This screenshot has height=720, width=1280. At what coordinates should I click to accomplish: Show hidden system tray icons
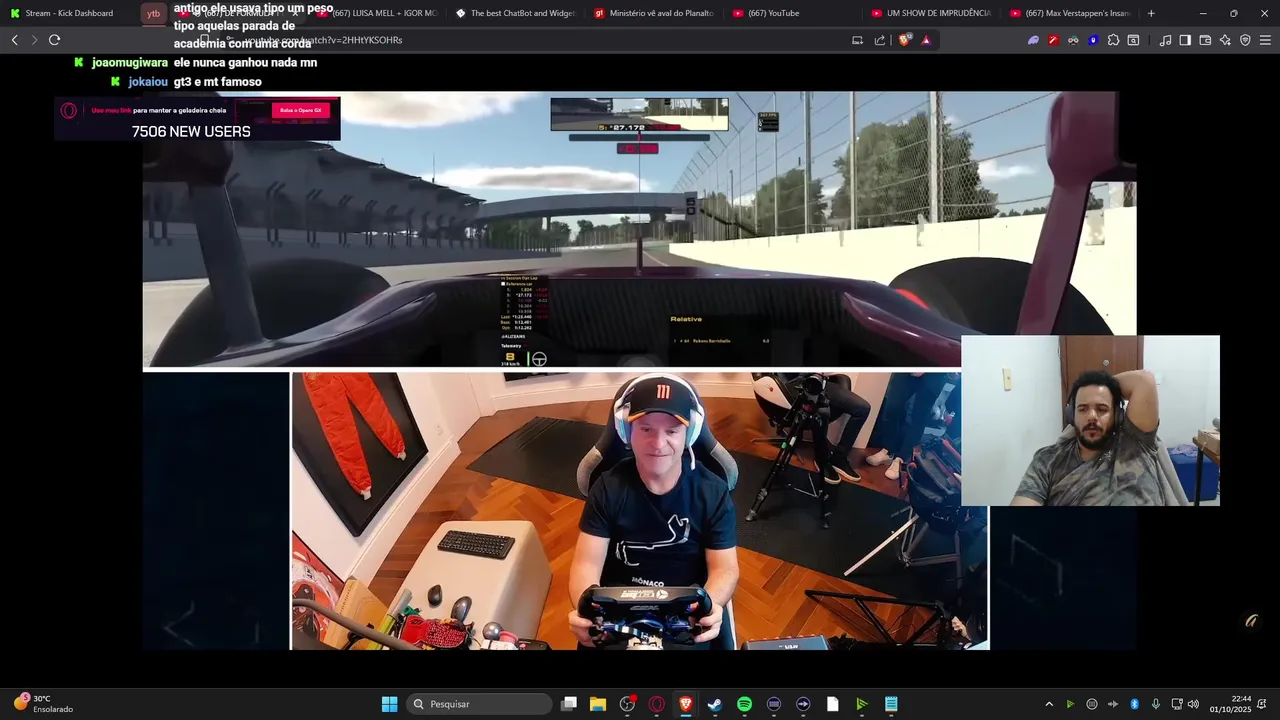tap(1049, 704)
